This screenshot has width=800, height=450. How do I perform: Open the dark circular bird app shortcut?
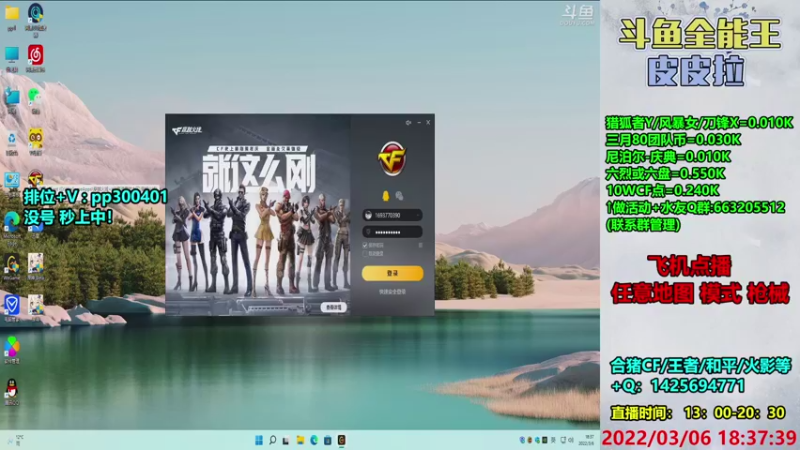[x=35, y=15]
